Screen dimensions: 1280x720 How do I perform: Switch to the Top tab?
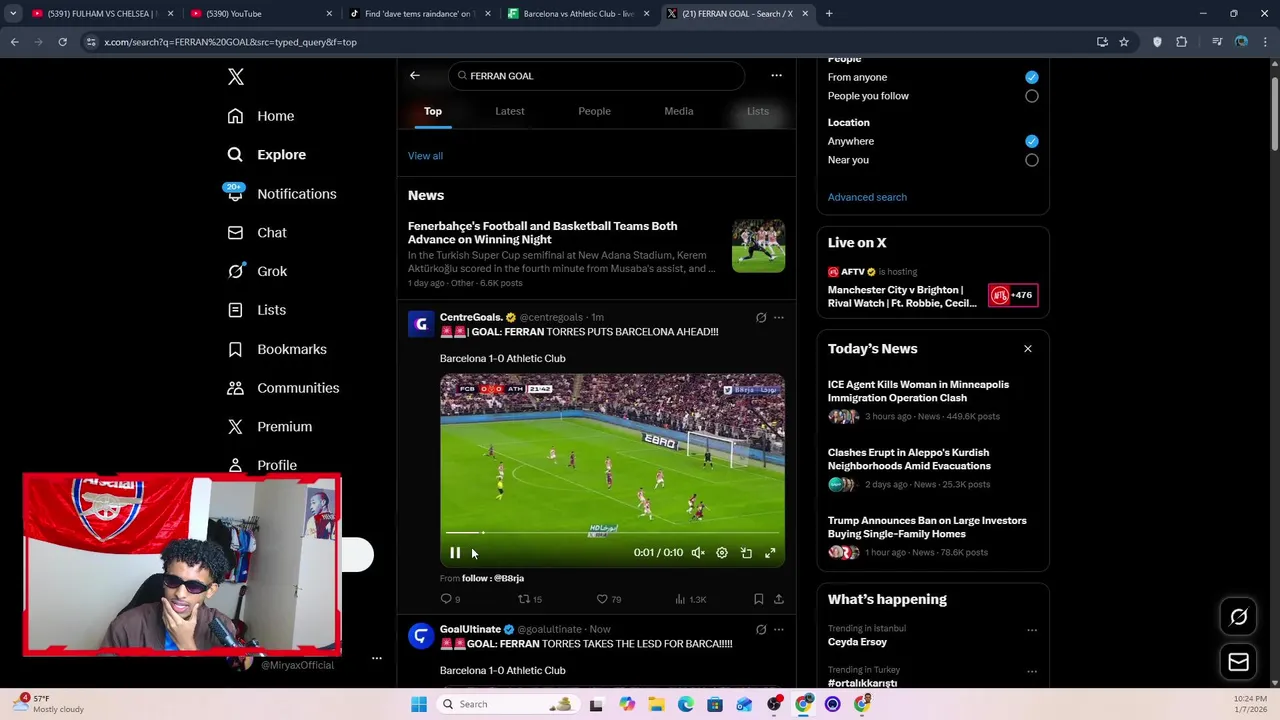click(433, 111)
